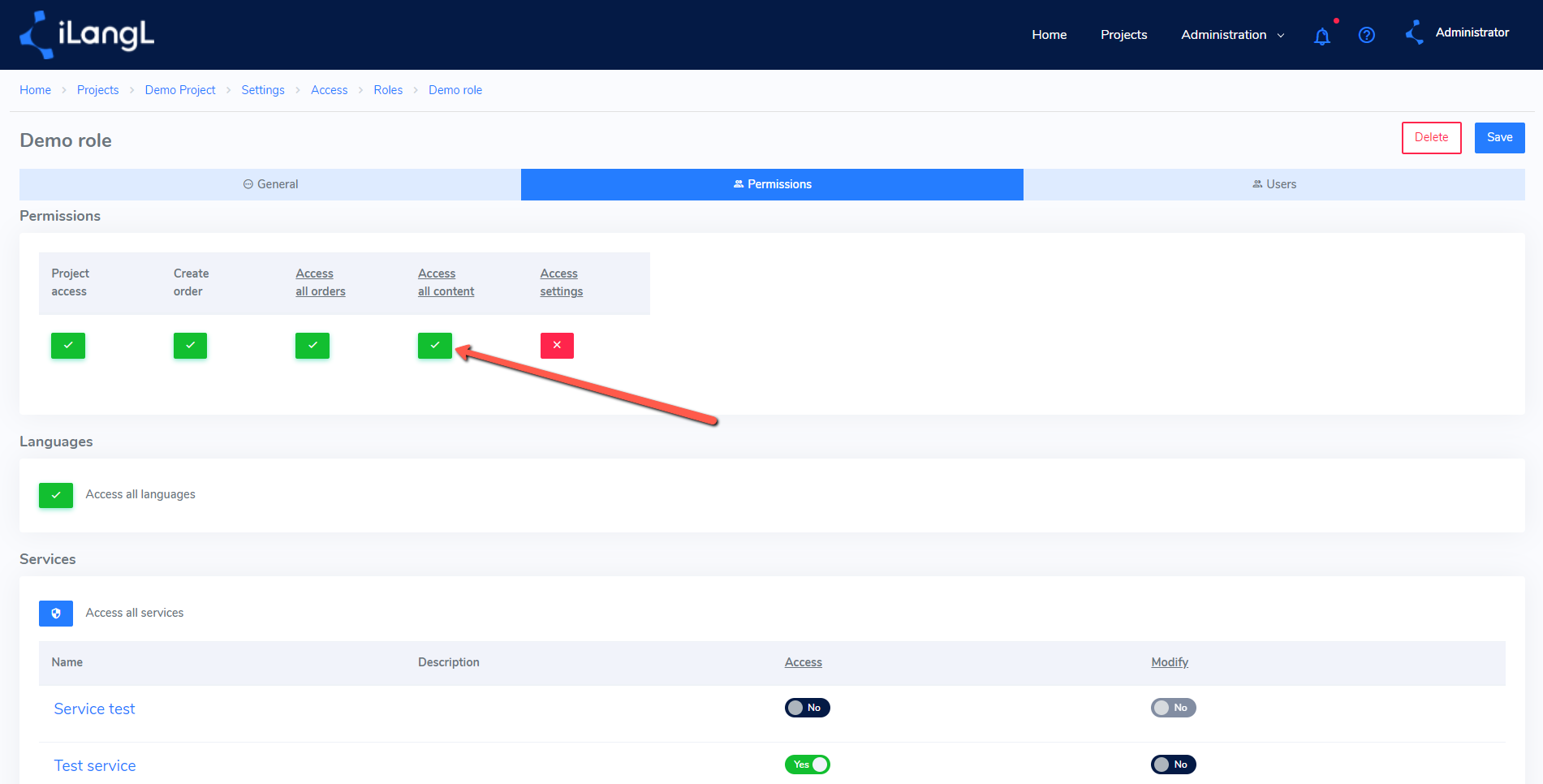Uncheck the Create order permission
The width and height of the screenshot is (1543, 784).
[190, 346]
